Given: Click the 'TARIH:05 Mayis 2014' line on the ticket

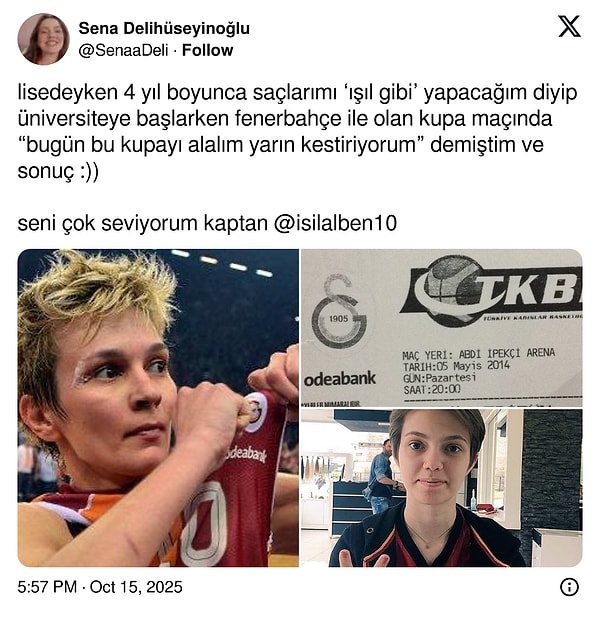Looking at the screenshot, I should point(456,366).
